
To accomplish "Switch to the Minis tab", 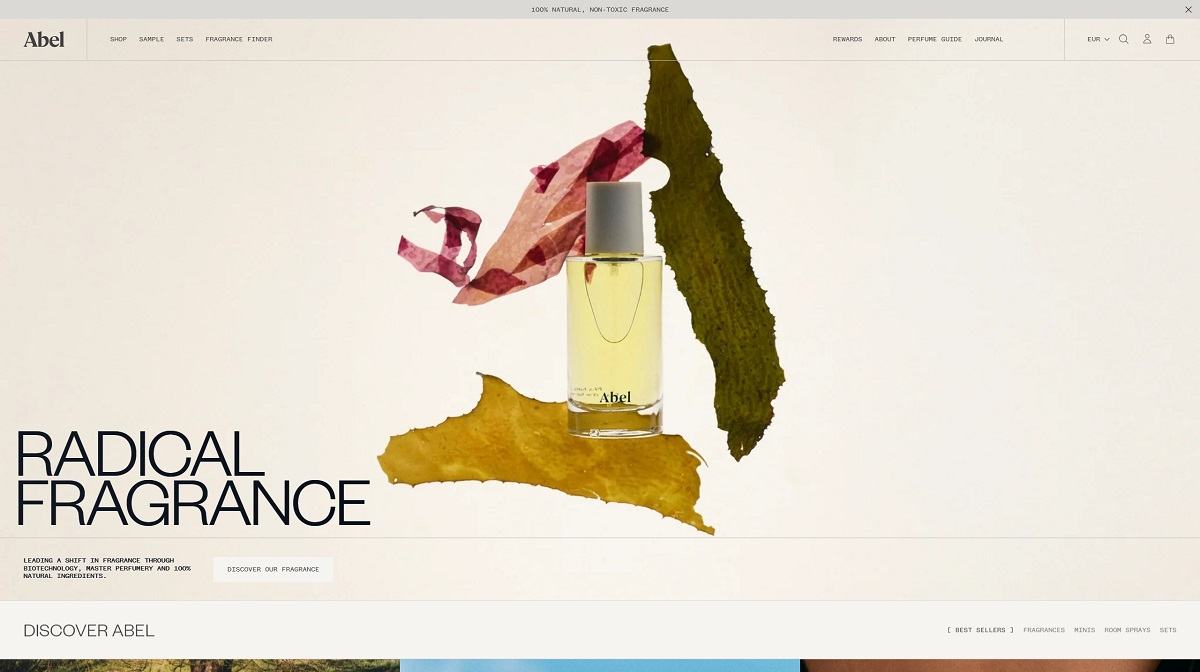I will (x=1084, y=630).
